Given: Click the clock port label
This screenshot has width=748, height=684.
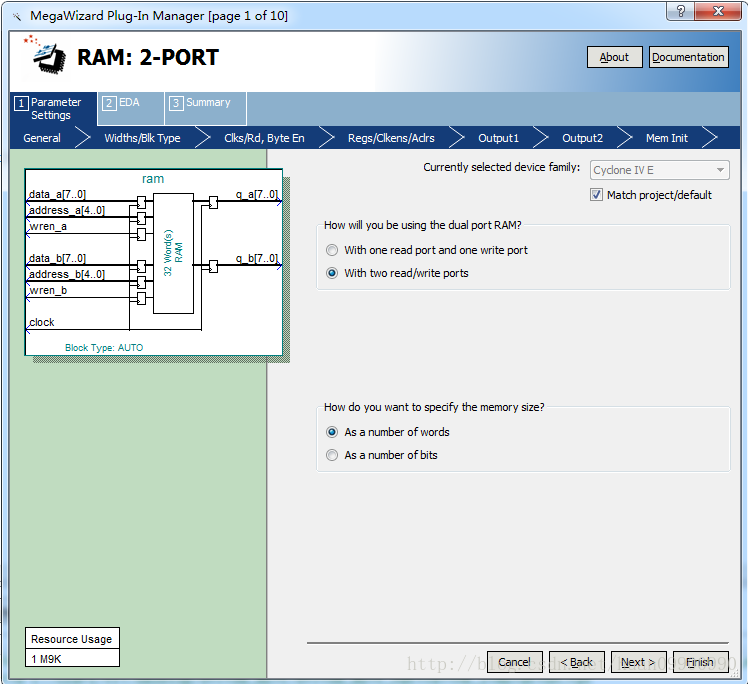Looking at the screenshot, I should point(42,322).
